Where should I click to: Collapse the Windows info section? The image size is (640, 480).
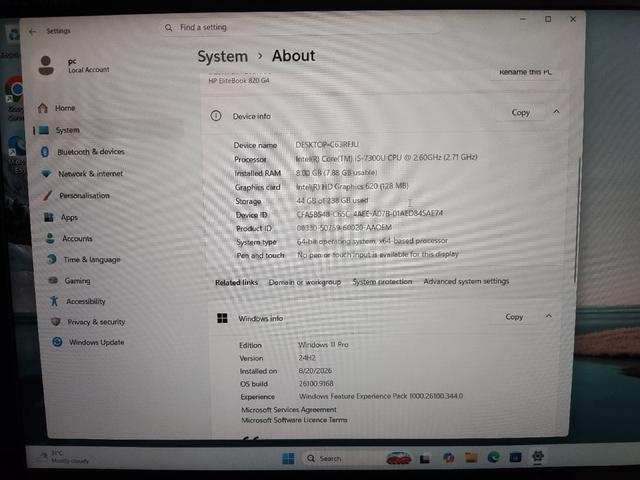pyautogui.click(x=549, y=316)
